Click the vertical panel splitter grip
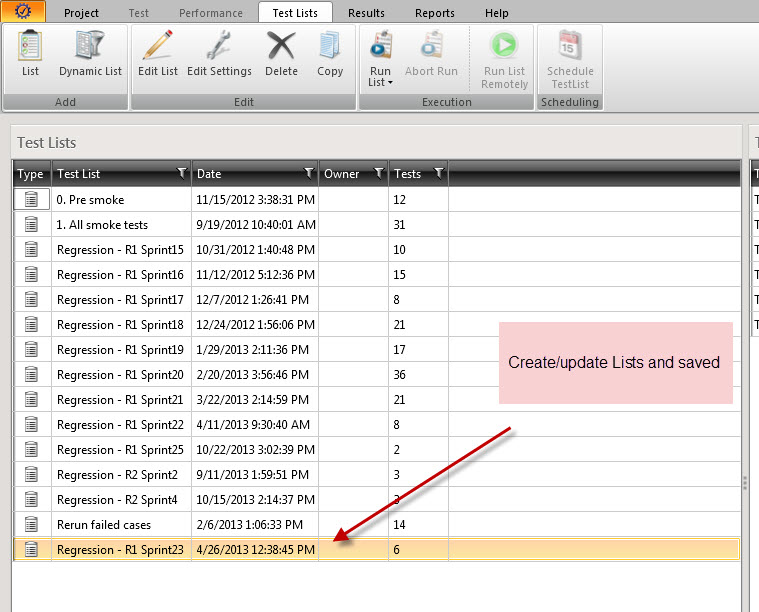 click(744, 484)
